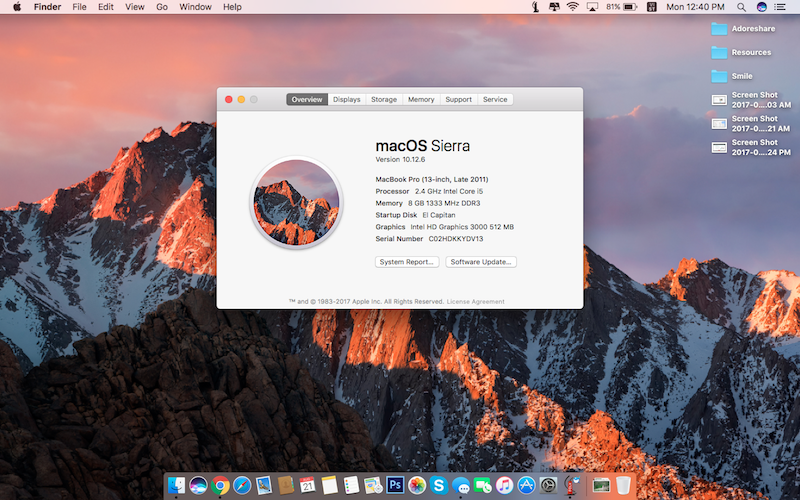
Task: Select the Memory tab
Action: coord(421,99)
